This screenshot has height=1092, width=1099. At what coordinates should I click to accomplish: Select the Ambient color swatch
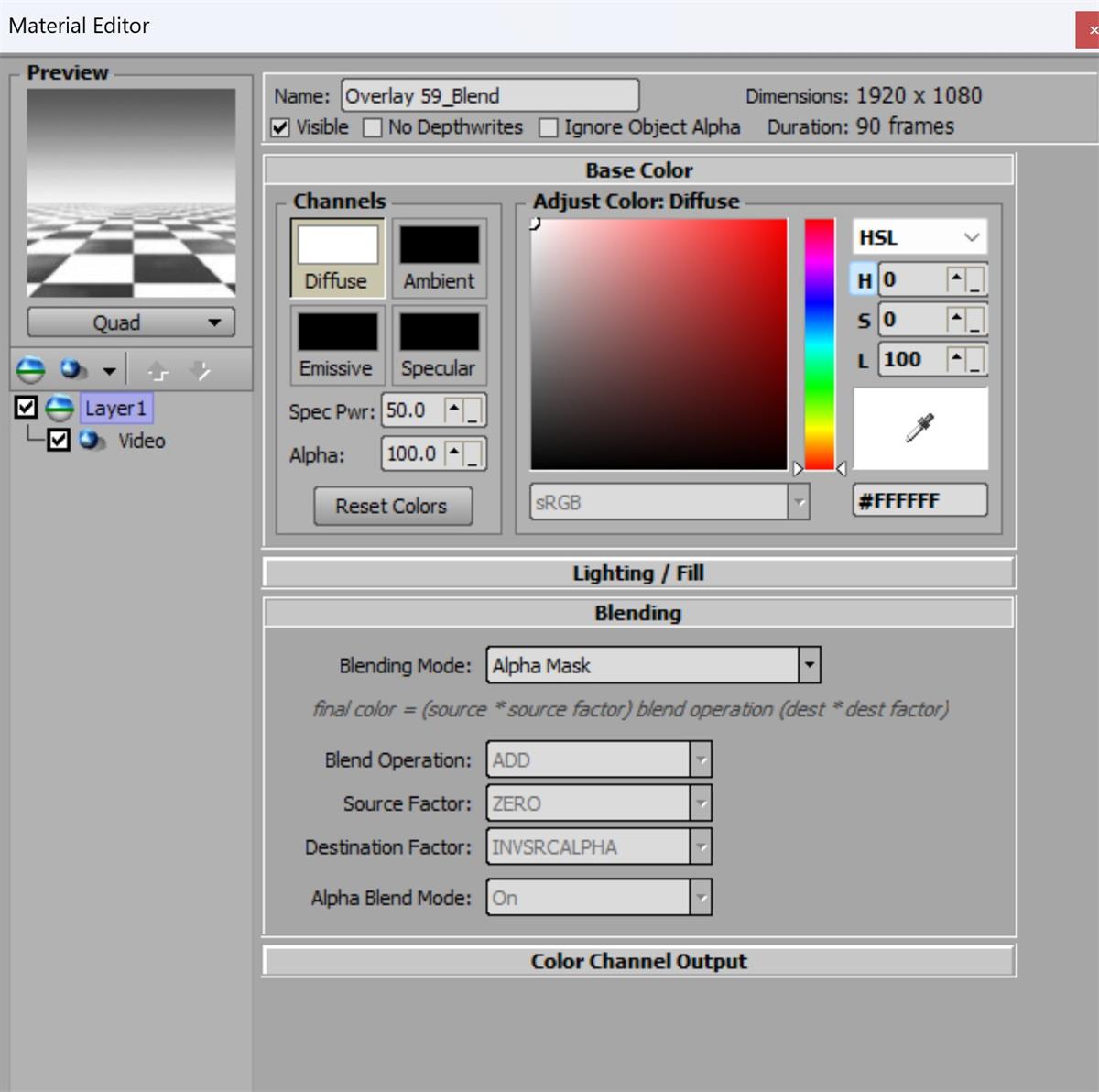click(x=439, y=245)
